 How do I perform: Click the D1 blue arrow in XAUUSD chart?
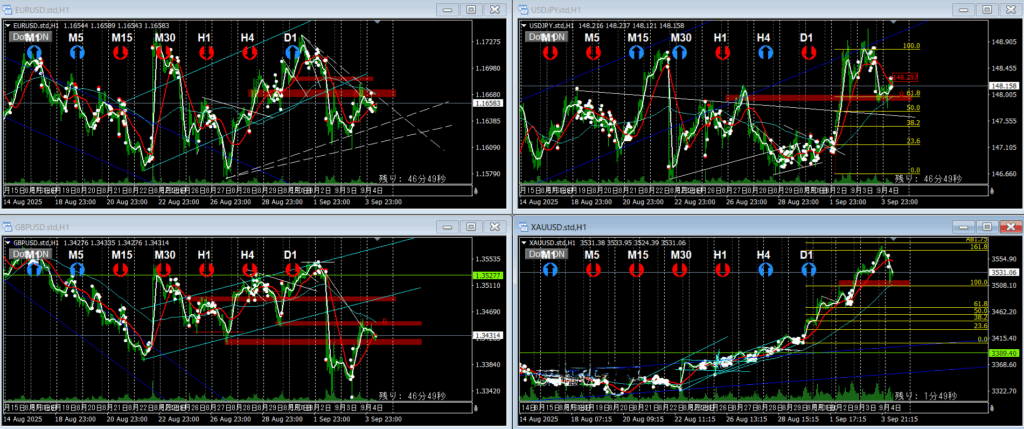807,269
